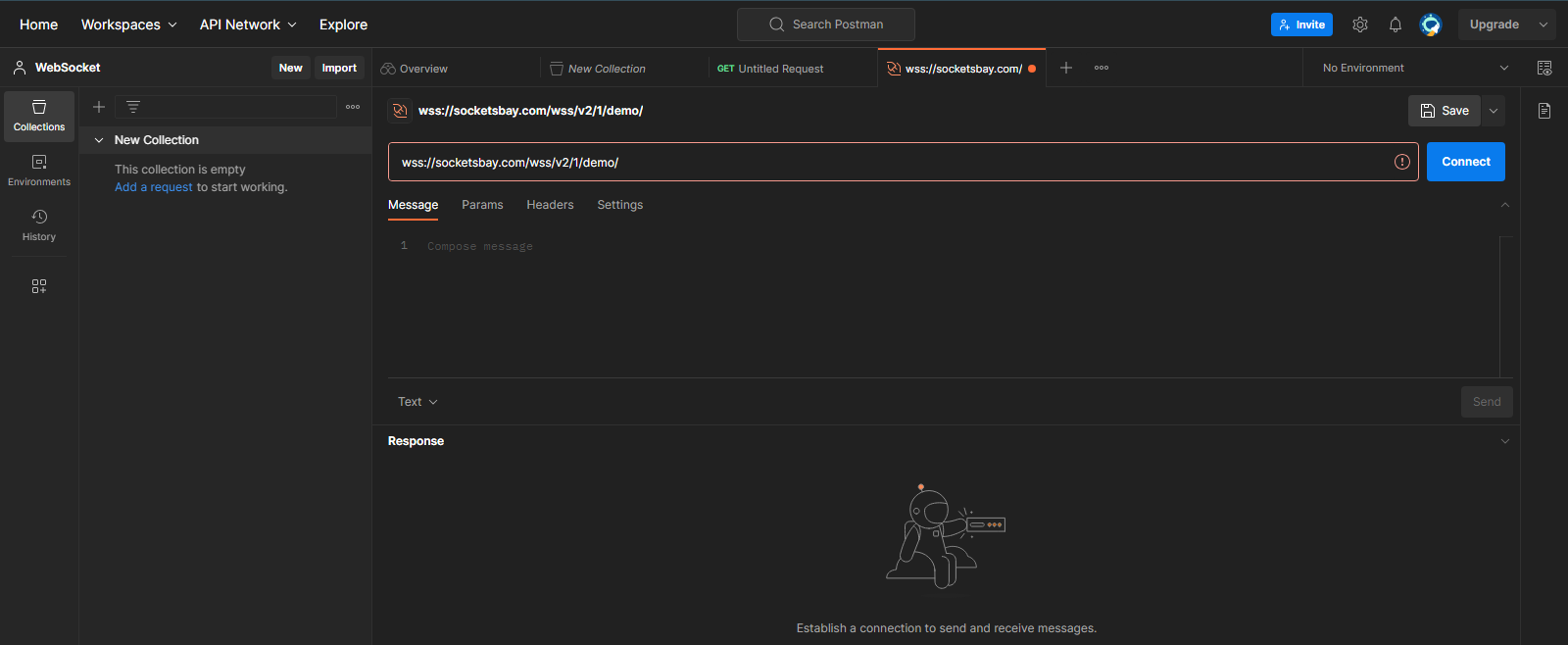Click the request title wss://socketsbay.com/wss/v2/1/demo/
1568x645 pixels.
[x=530, y=111]
